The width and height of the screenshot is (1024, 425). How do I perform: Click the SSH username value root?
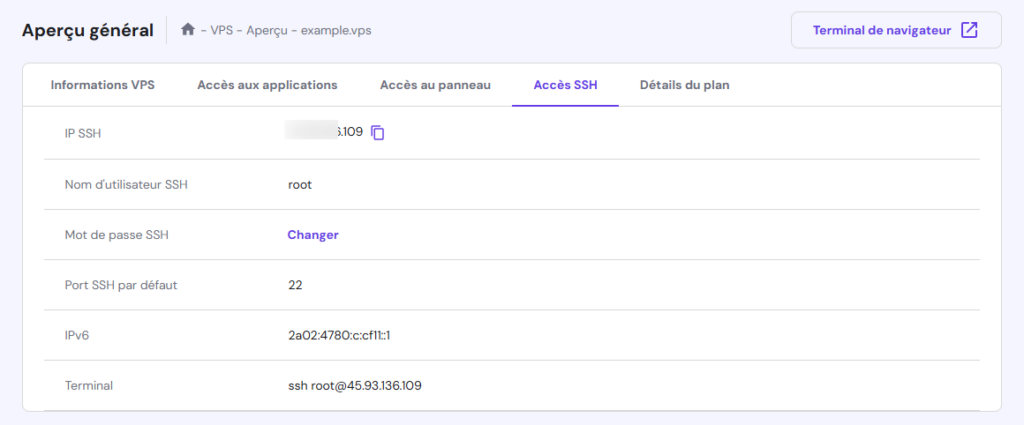300,185
